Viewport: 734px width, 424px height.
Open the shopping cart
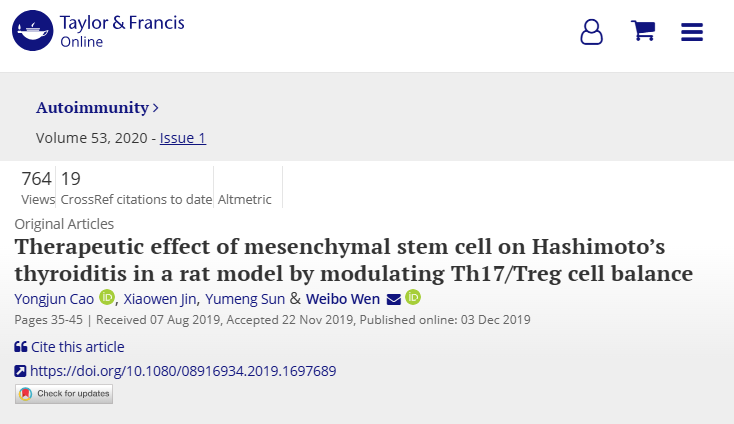click(x=643, y=31)
